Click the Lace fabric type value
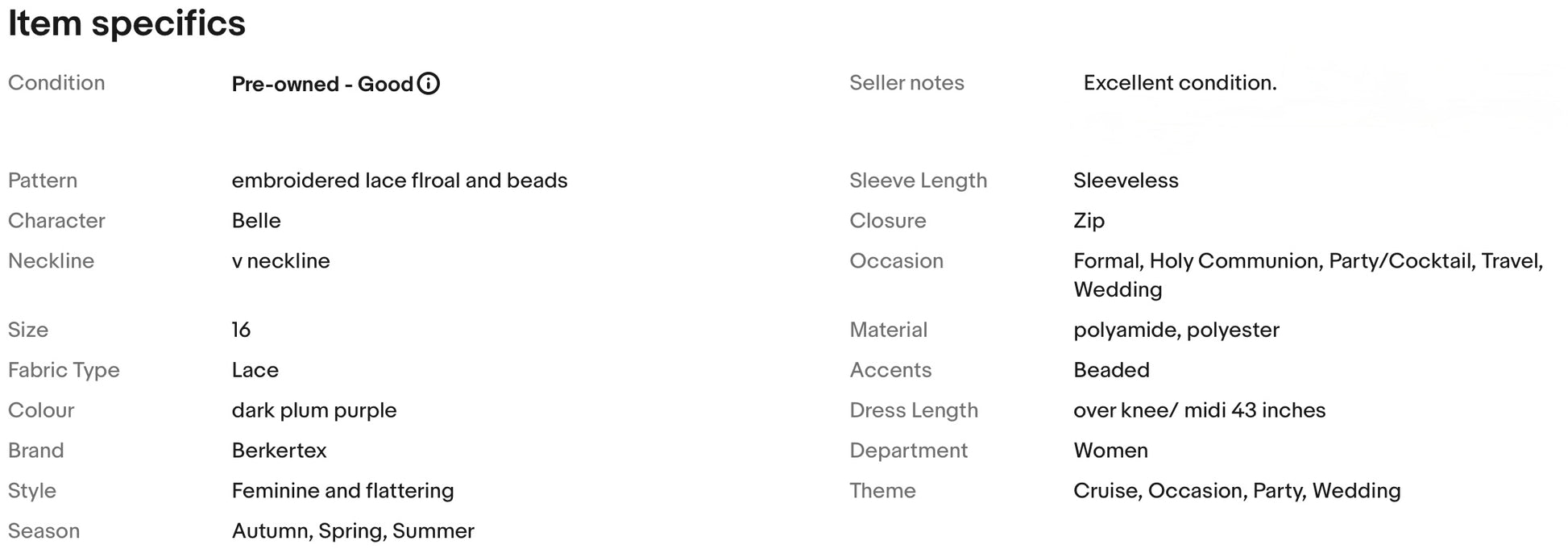 255,370
